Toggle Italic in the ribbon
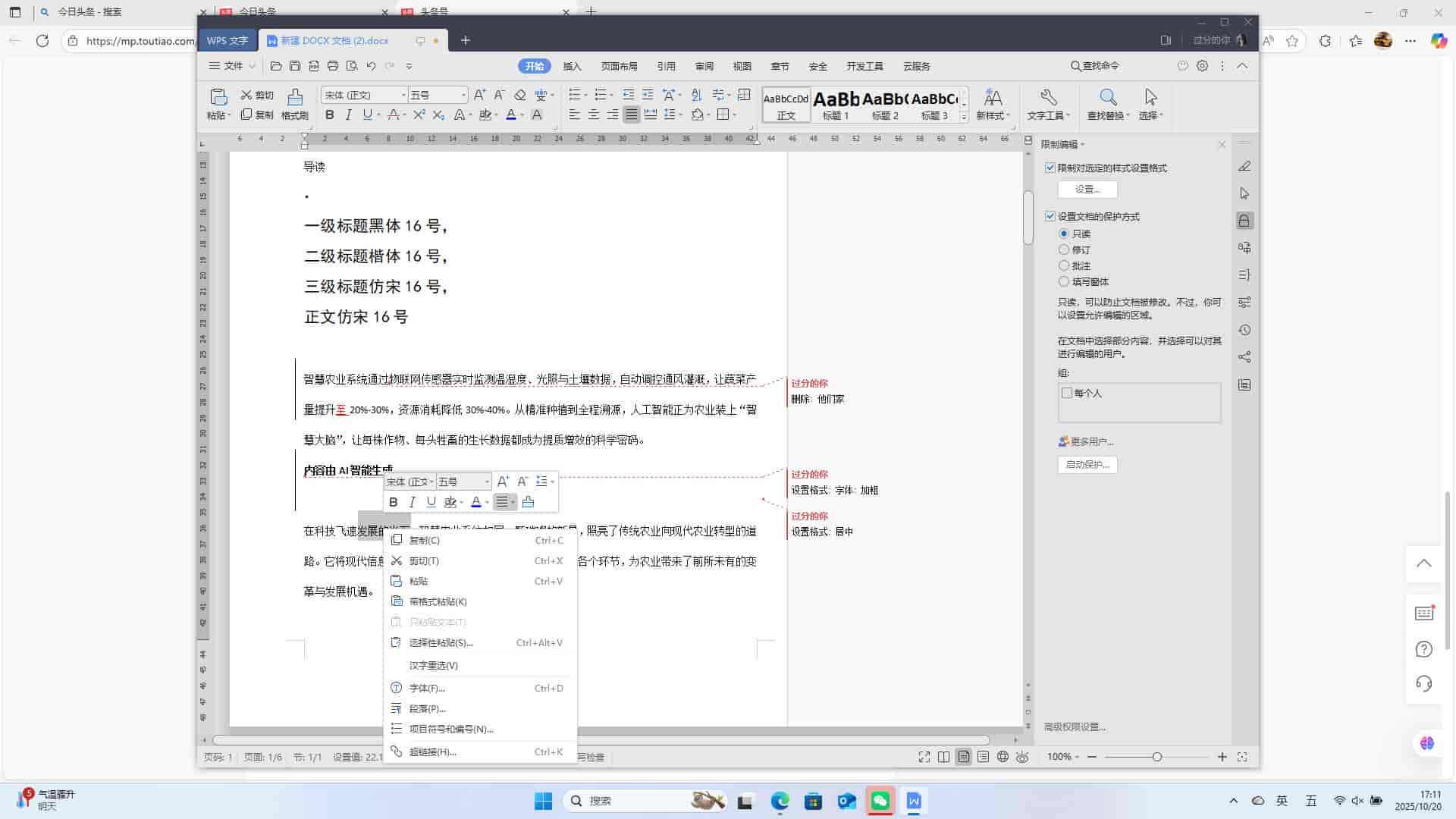The width and height of the screenshot is (1456, 819). click(348, 115)
